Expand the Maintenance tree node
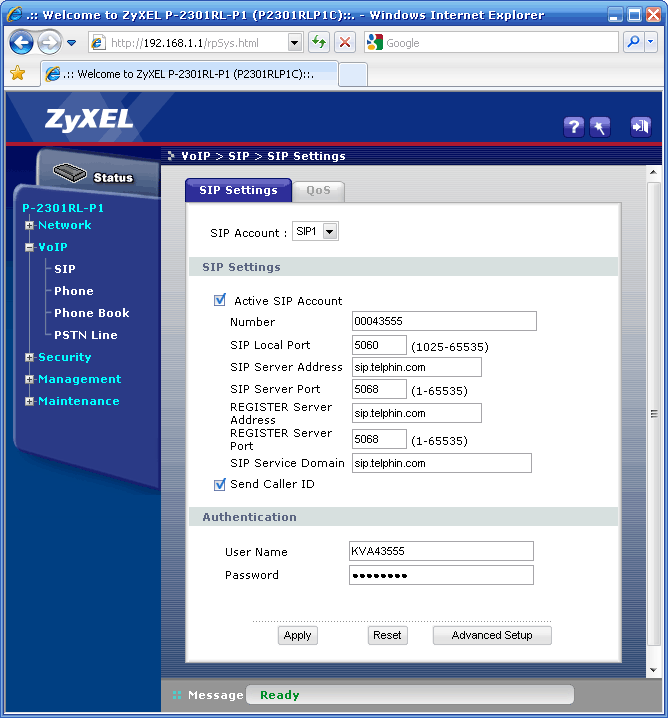The image size is (668, 718). (30, 401)
